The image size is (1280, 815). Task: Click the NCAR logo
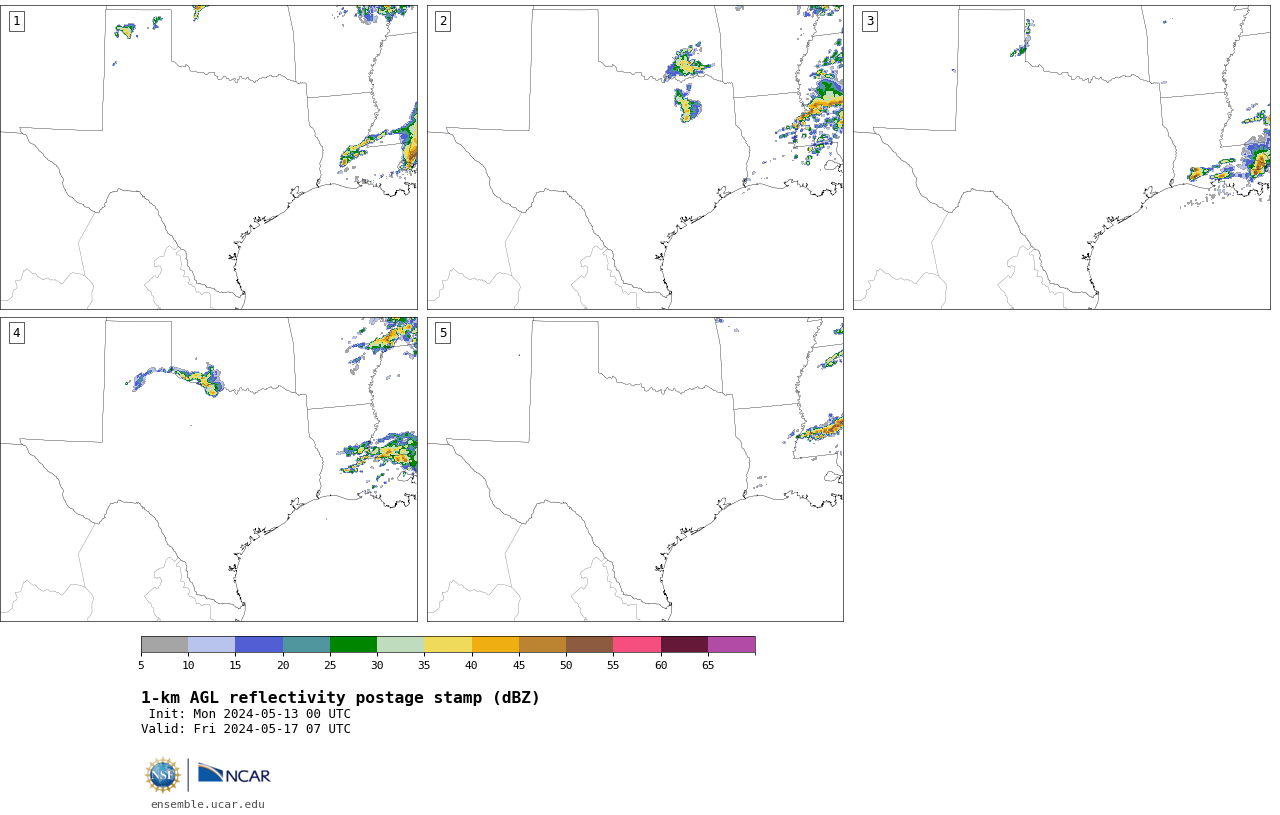click(x=234, y=774)
